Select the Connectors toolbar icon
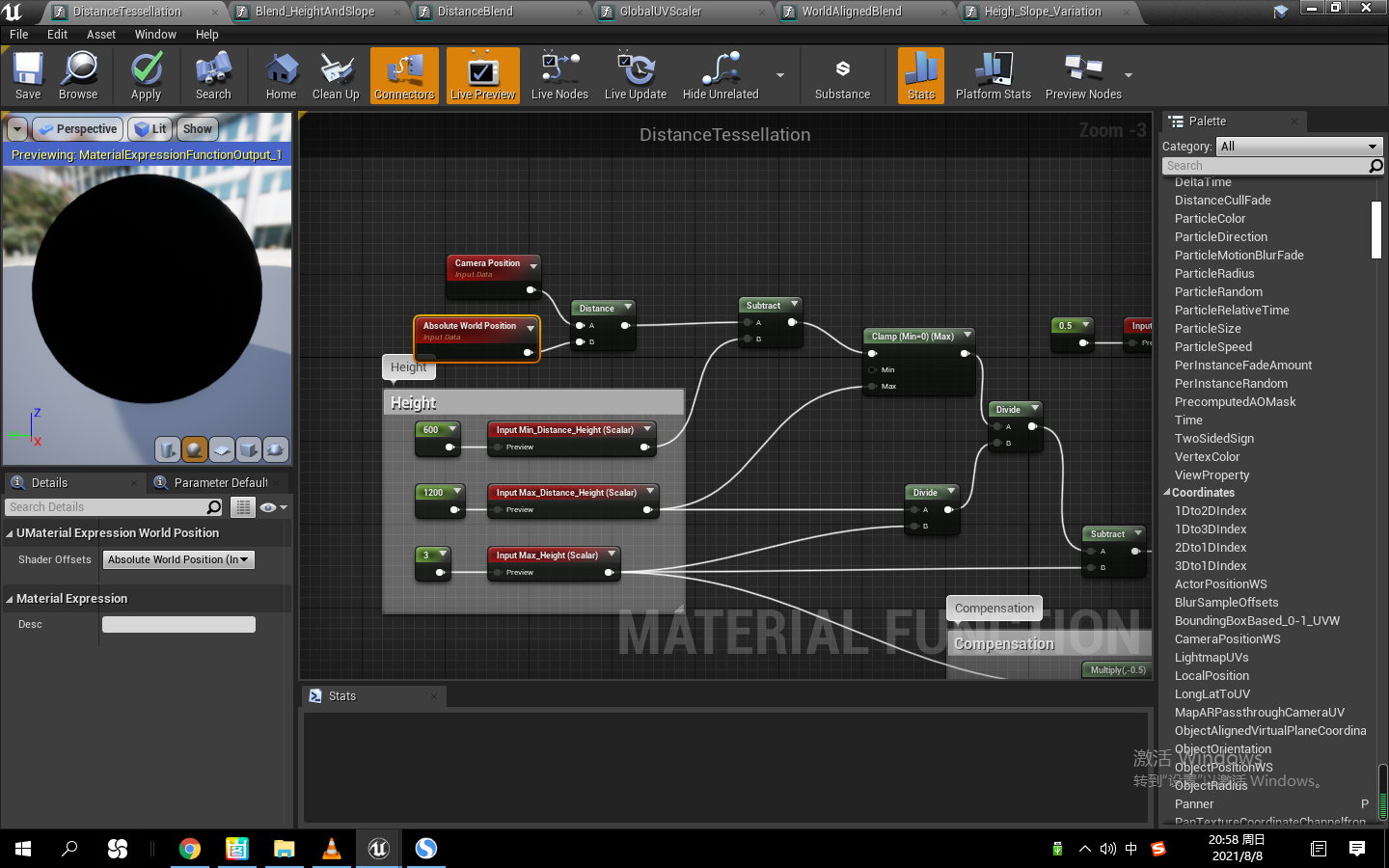This screenshot has height=868, width=1389. click(404, 75)
